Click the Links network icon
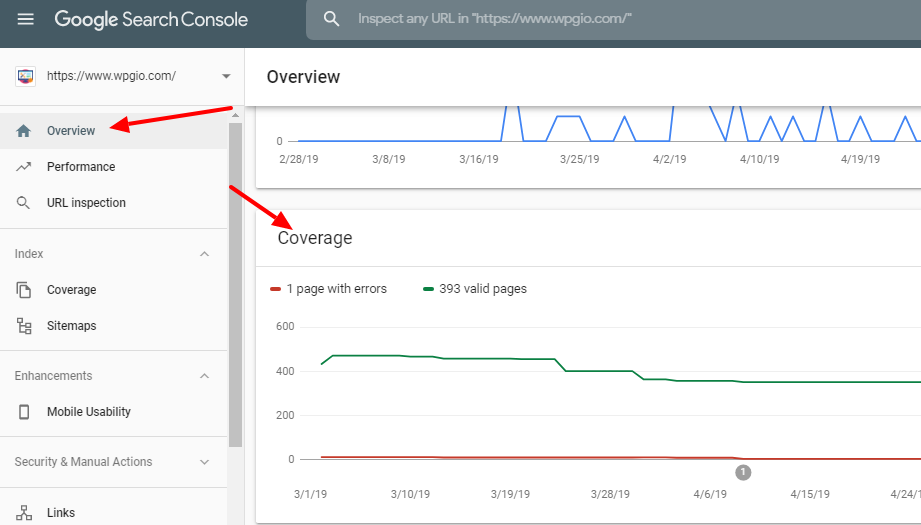This screenshot has height=525, width=921. 24,513
